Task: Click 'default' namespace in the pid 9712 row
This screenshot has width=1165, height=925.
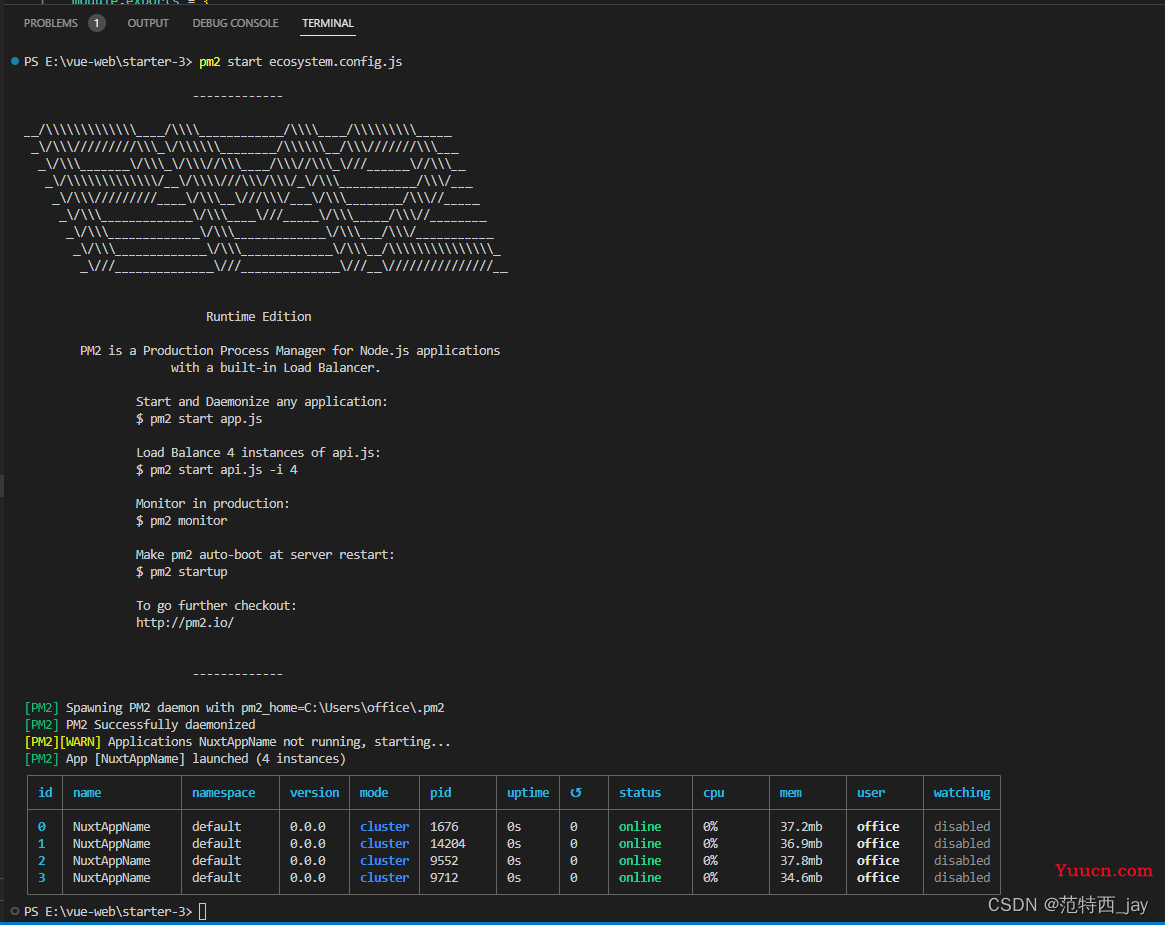Action: pos(216,877)
